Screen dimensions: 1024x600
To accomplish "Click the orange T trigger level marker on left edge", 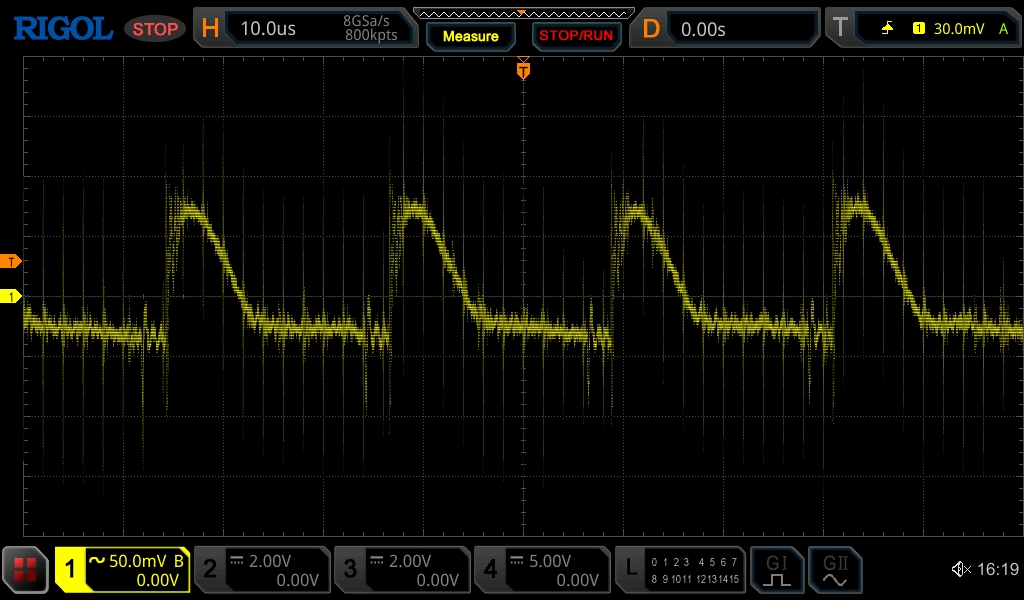I will click(x=11, y=262).
